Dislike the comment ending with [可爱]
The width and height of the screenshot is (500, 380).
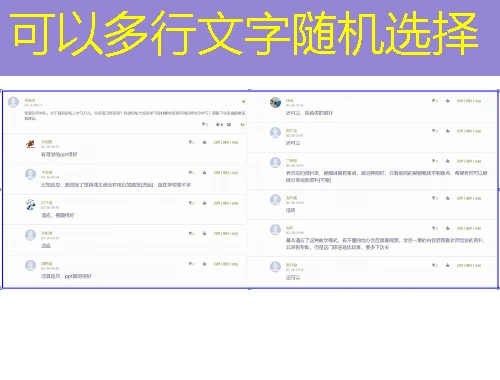(x=435, y=161)
